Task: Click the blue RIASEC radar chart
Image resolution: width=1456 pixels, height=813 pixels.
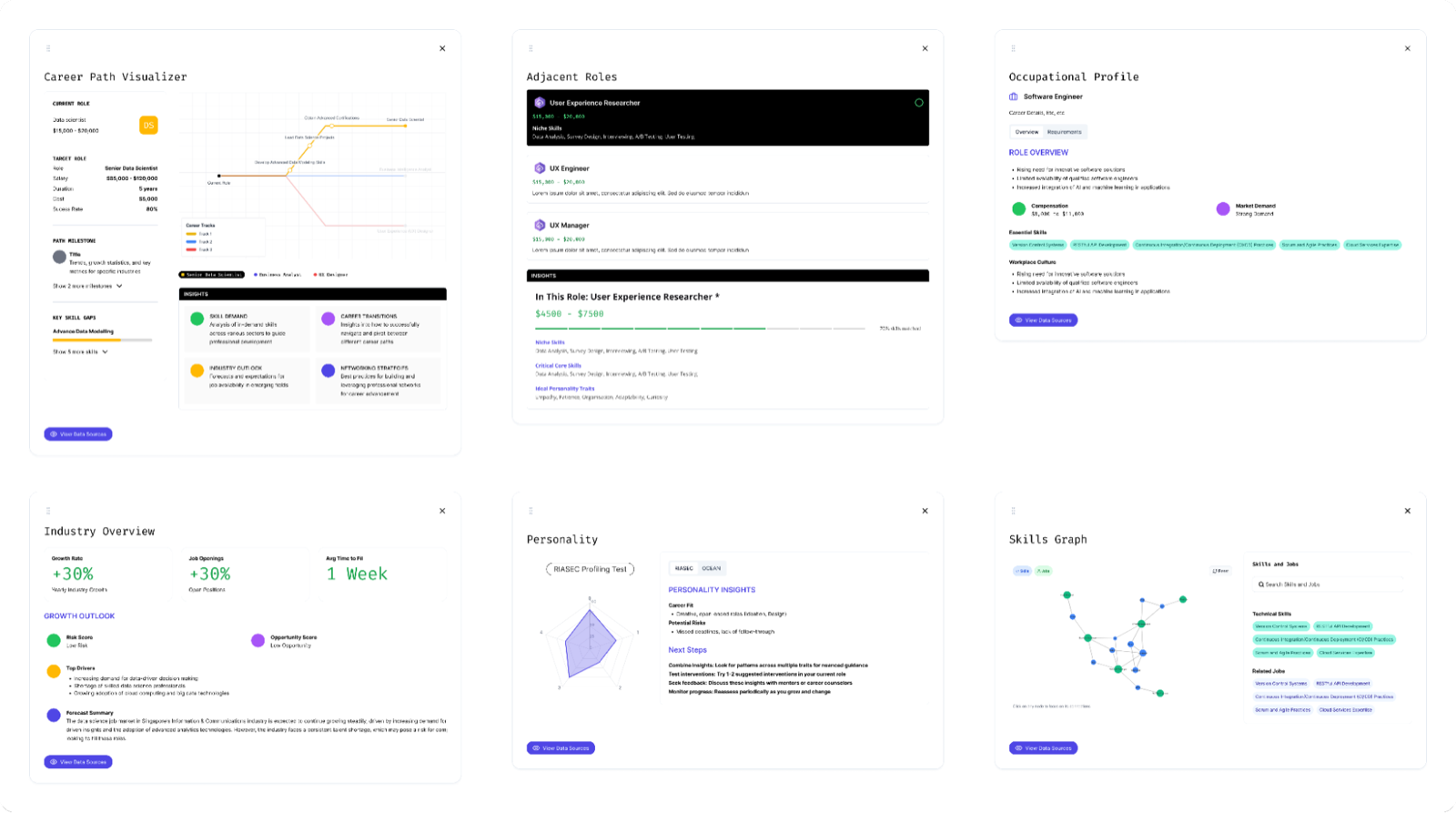Action: 591,645
